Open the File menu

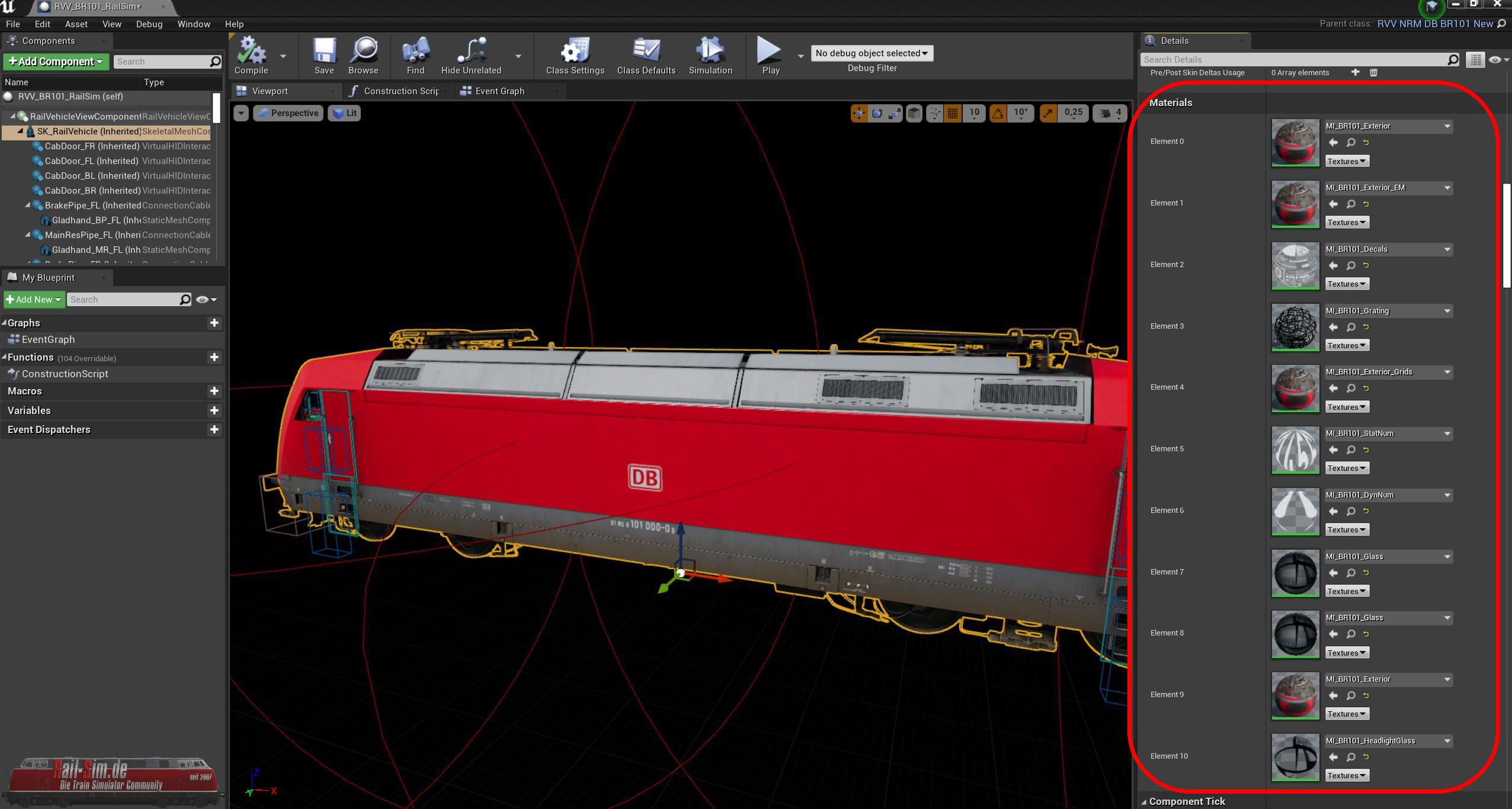click(12, 24)
